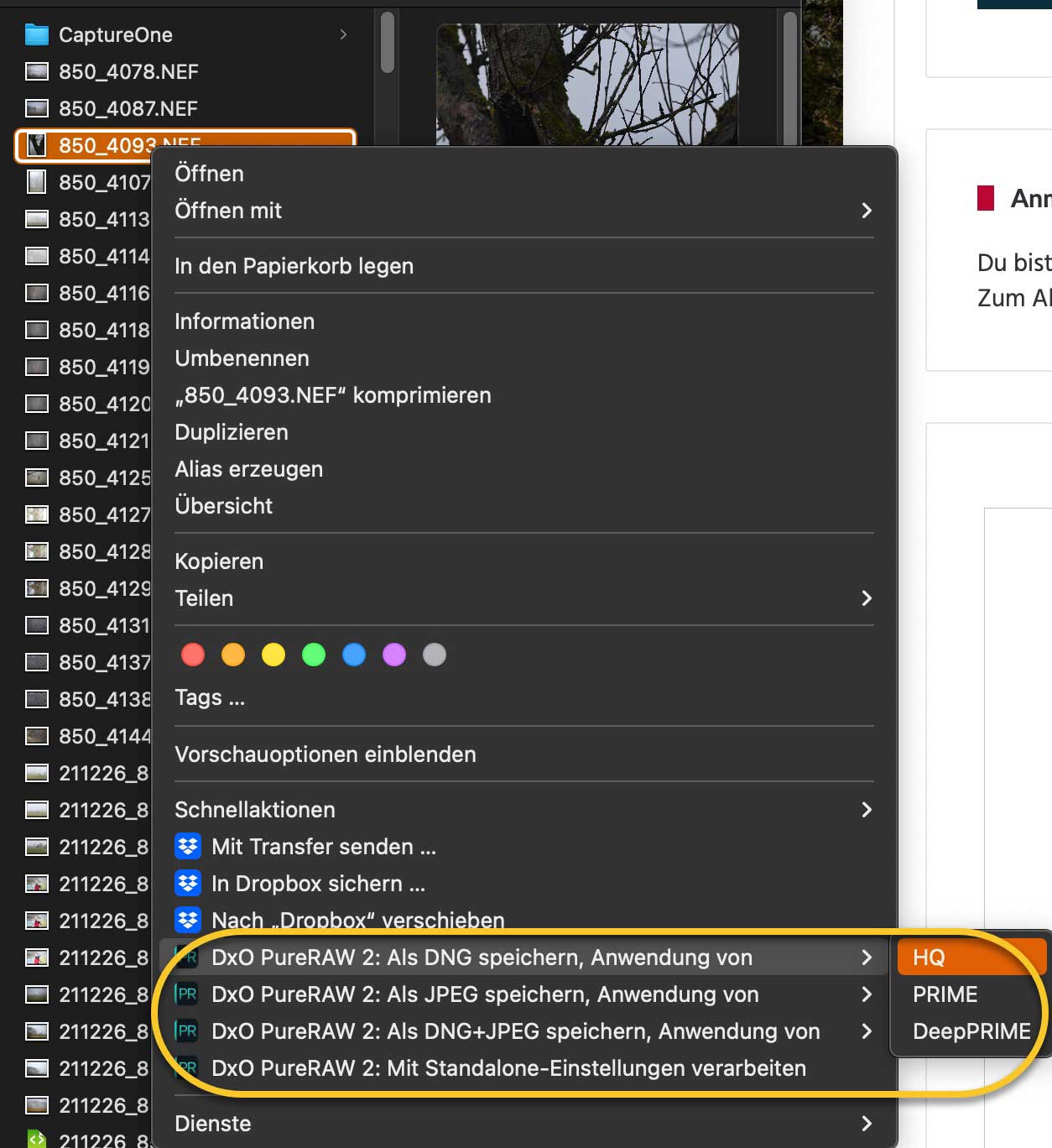Image resolution: width=1052 pixels, height=1148 pixels.
Task: Click Dropbox icon beside In Dropbox sichern
Action: click(x=188, y=884)
